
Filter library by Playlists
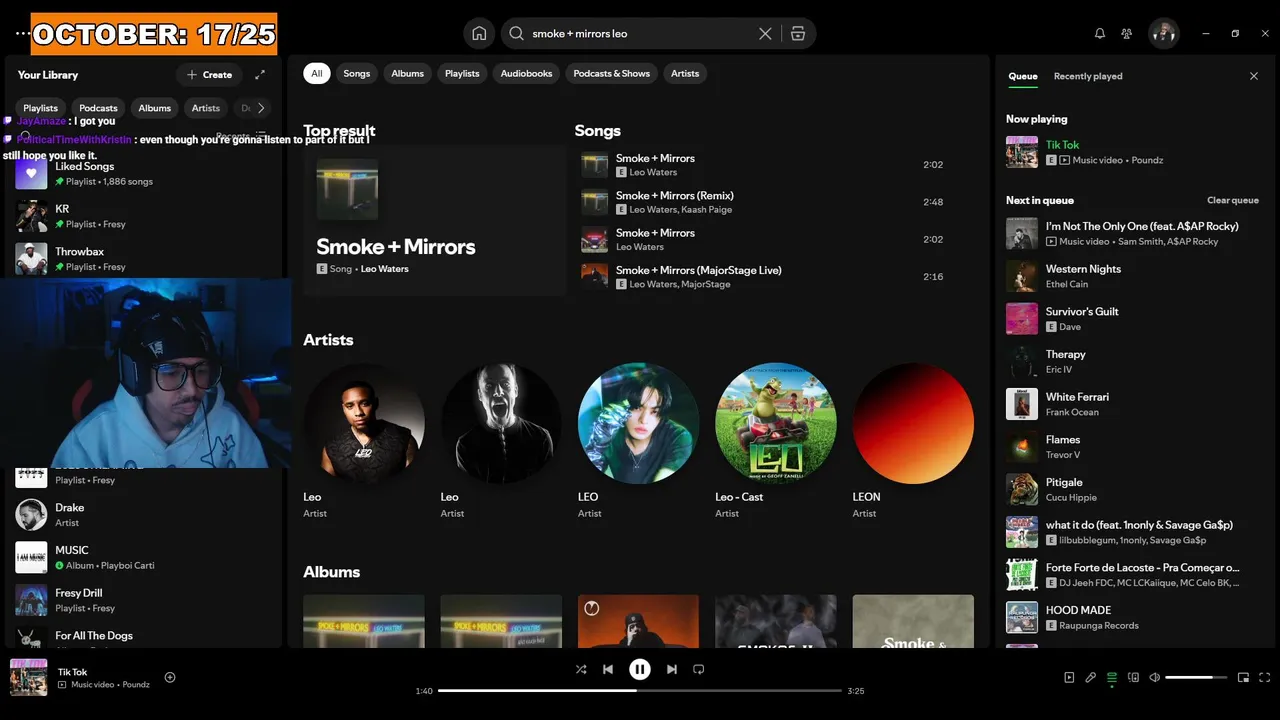coord(41,108)
